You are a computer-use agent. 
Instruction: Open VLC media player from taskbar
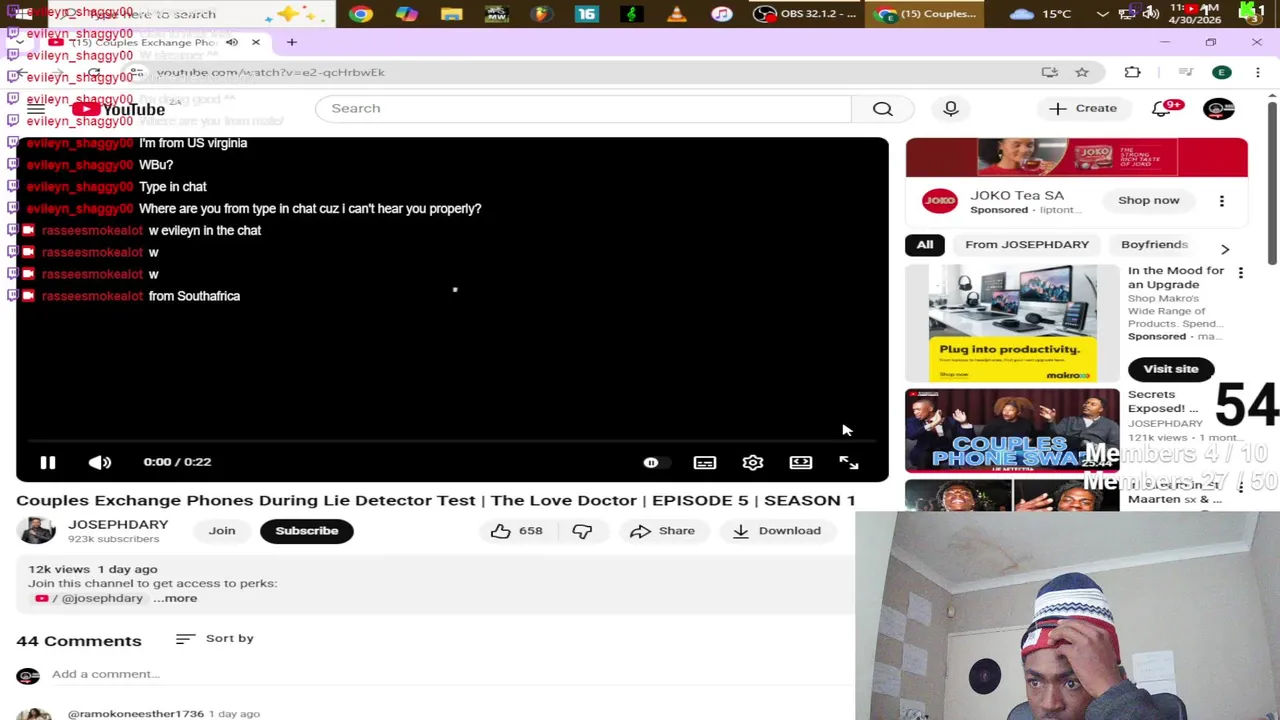point(677,14)
